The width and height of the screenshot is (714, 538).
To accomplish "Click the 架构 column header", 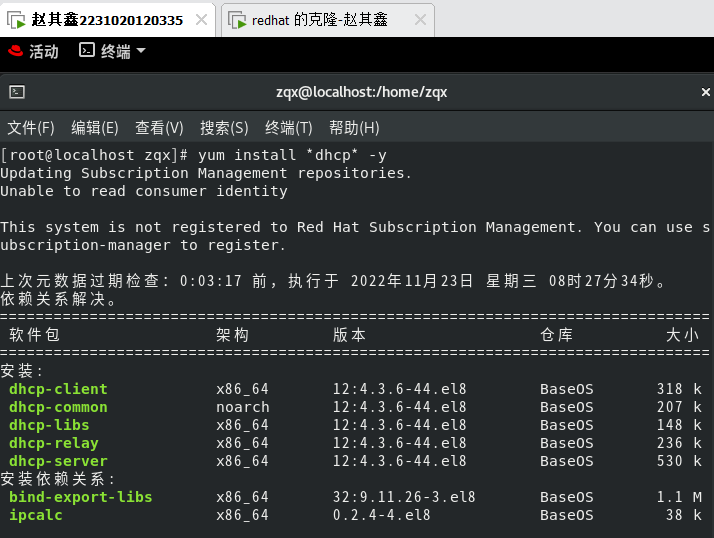I will [233, 335].
